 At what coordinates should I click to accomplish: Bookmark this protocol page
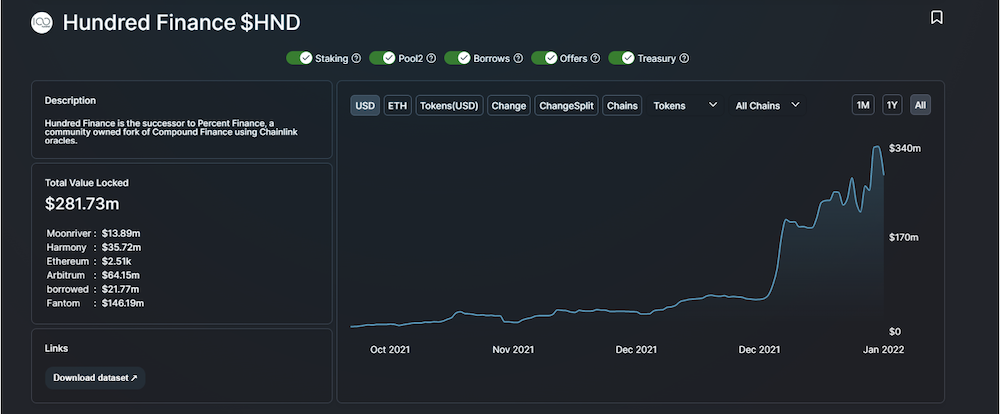936,17
